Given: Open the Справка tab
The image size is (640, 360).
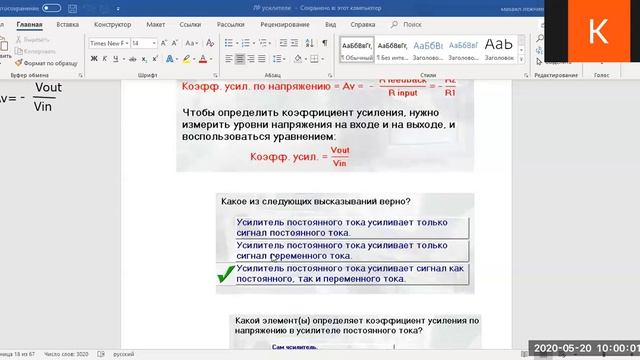Looking at the screenshot, I should click(362, 24).
